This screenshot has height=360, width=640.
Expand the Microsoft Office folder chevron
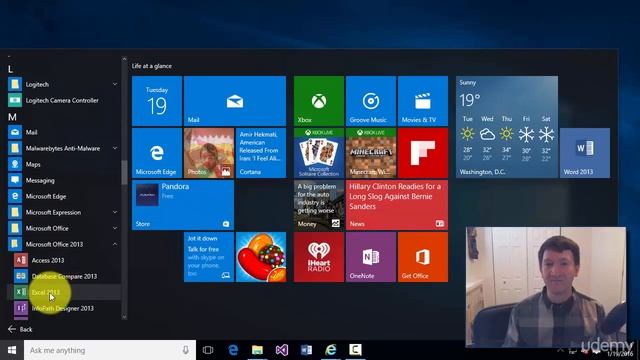pyautogui.click(x=115, y=228)
